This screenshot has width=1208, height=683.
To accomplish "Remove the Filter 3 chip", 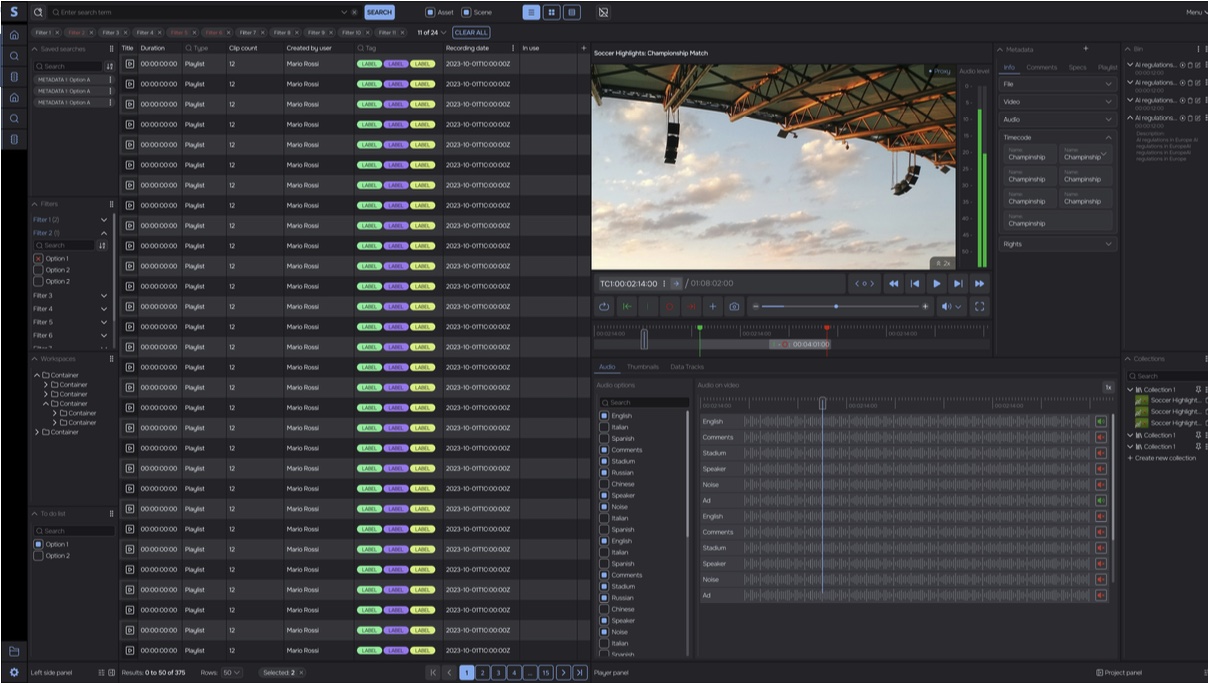I will (125, 33).
